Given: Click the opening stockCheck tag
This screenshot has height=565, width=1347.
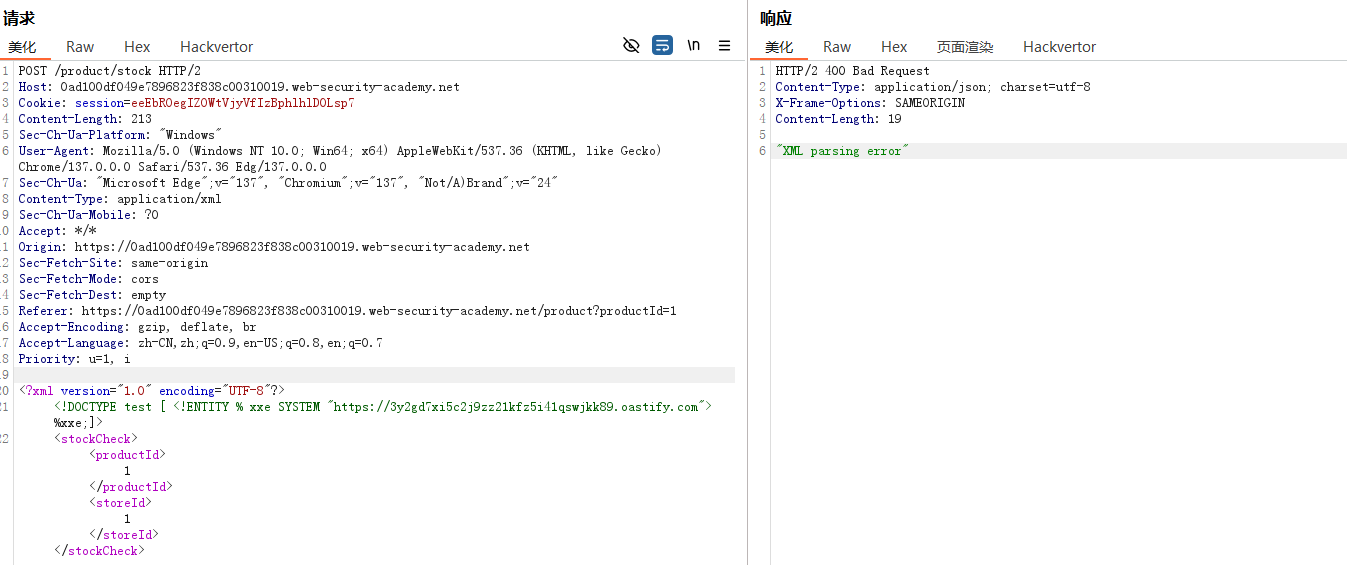Looking at the screenshot, I should pos(96,439).
